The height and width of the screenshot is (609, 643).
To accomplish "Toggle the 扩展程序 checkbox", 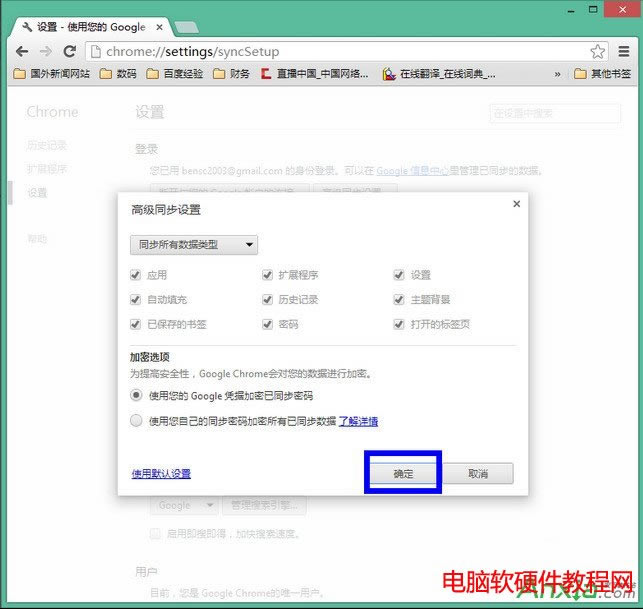I will pos(267,275).
